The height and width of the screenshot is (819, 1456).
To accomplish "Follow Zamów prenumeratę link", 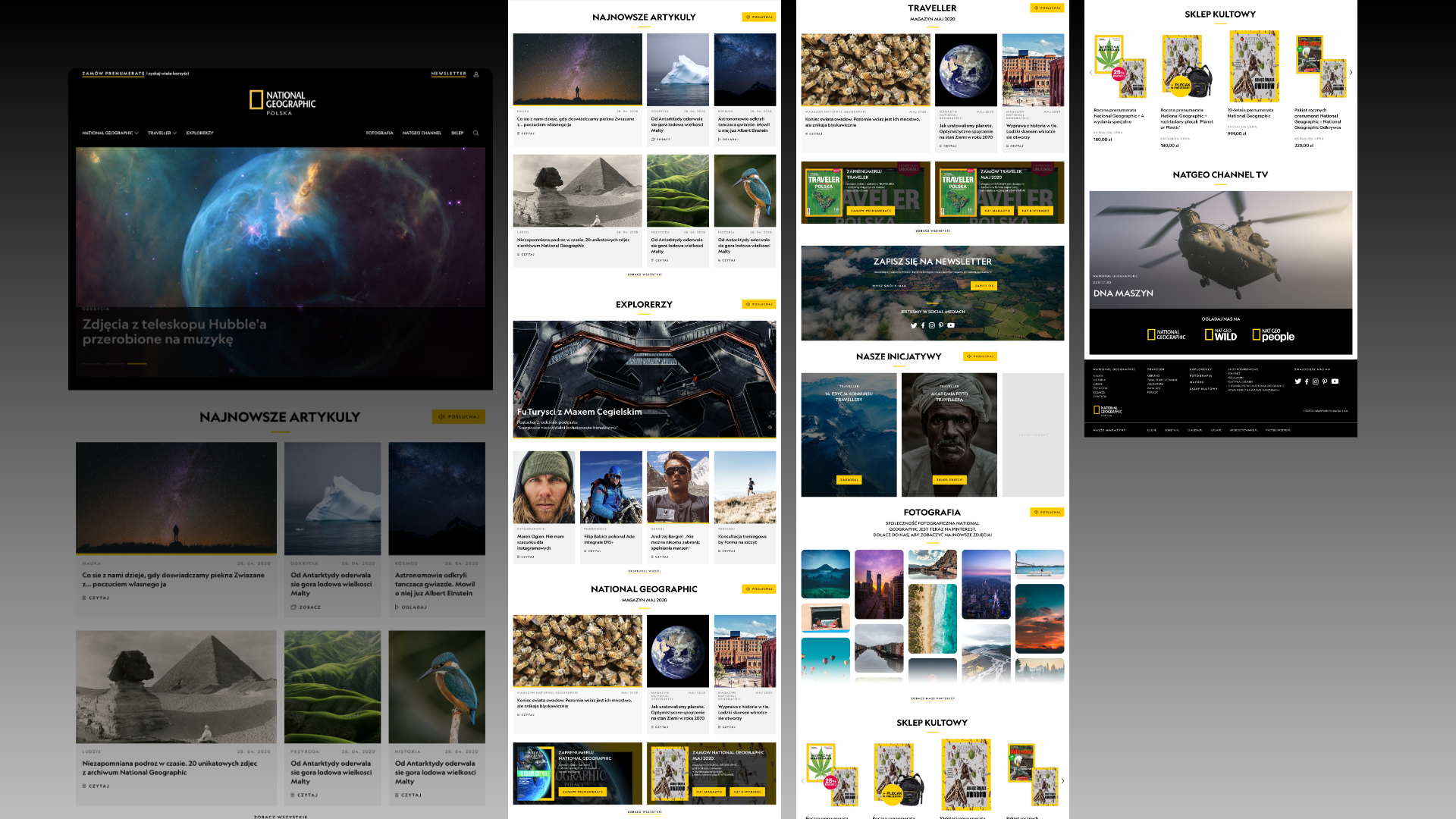I will [x=113, y=74].
